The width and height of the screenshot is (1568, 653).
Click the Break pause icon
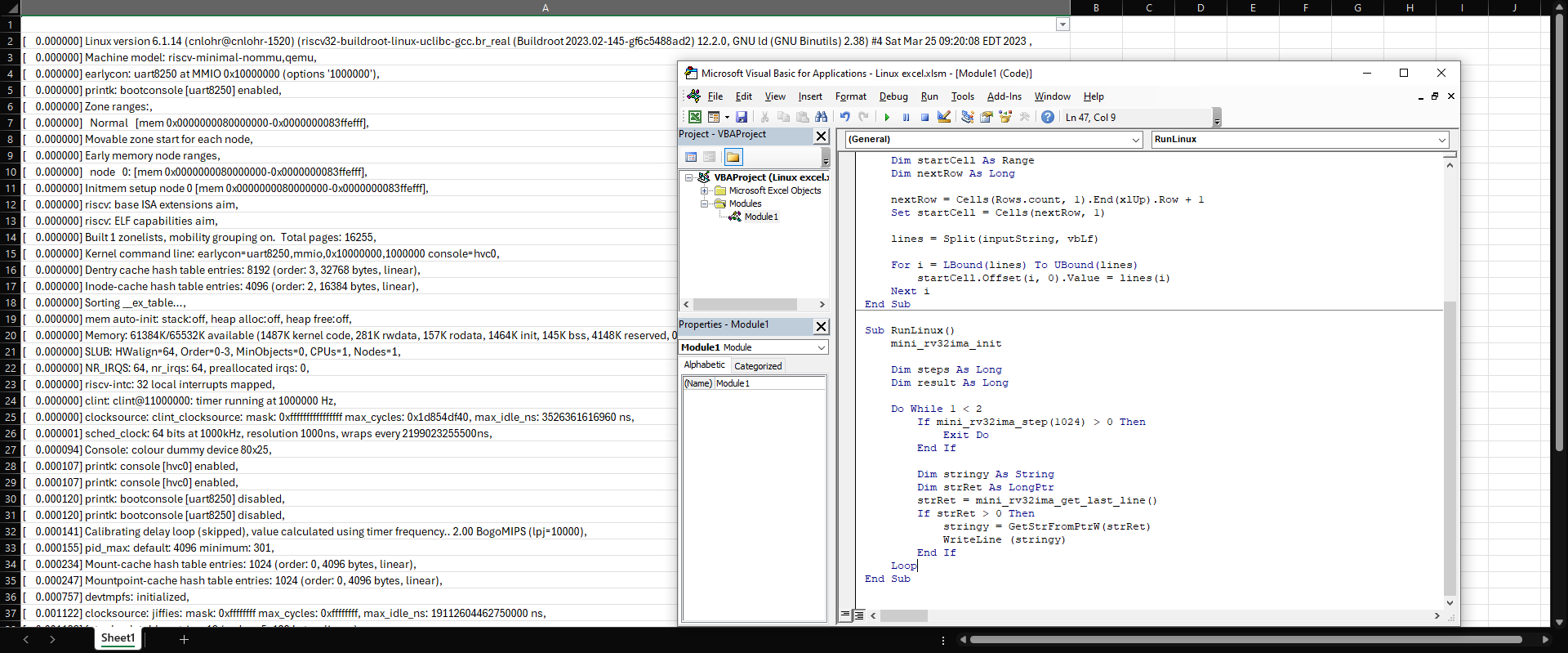[906, 117]
